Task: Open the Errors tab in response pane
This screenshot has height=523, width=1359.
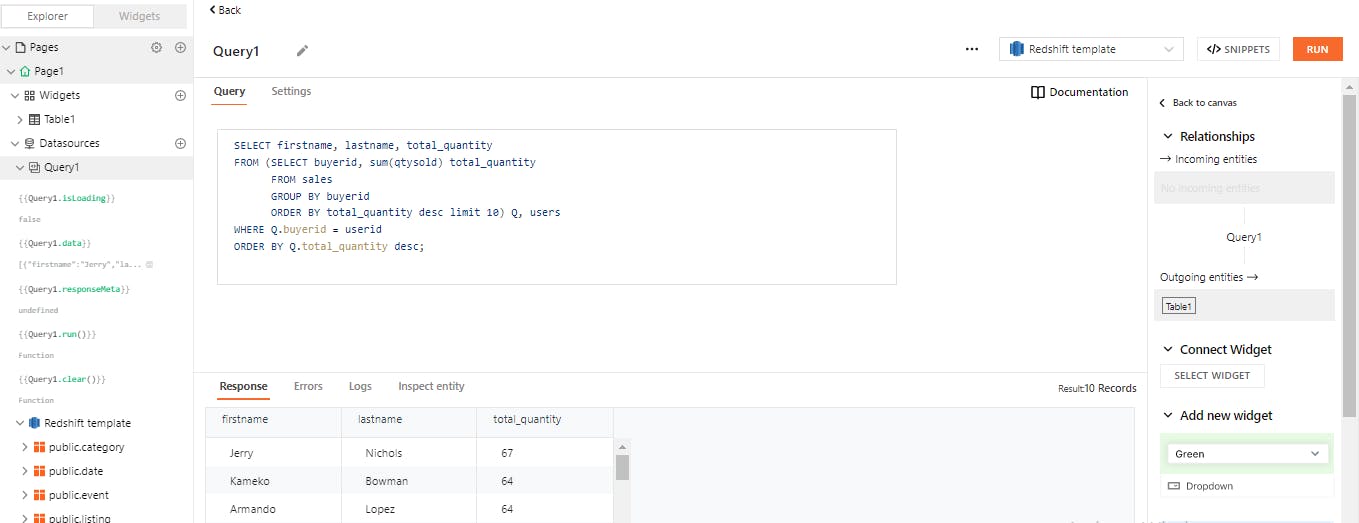Action: (308, 386)
